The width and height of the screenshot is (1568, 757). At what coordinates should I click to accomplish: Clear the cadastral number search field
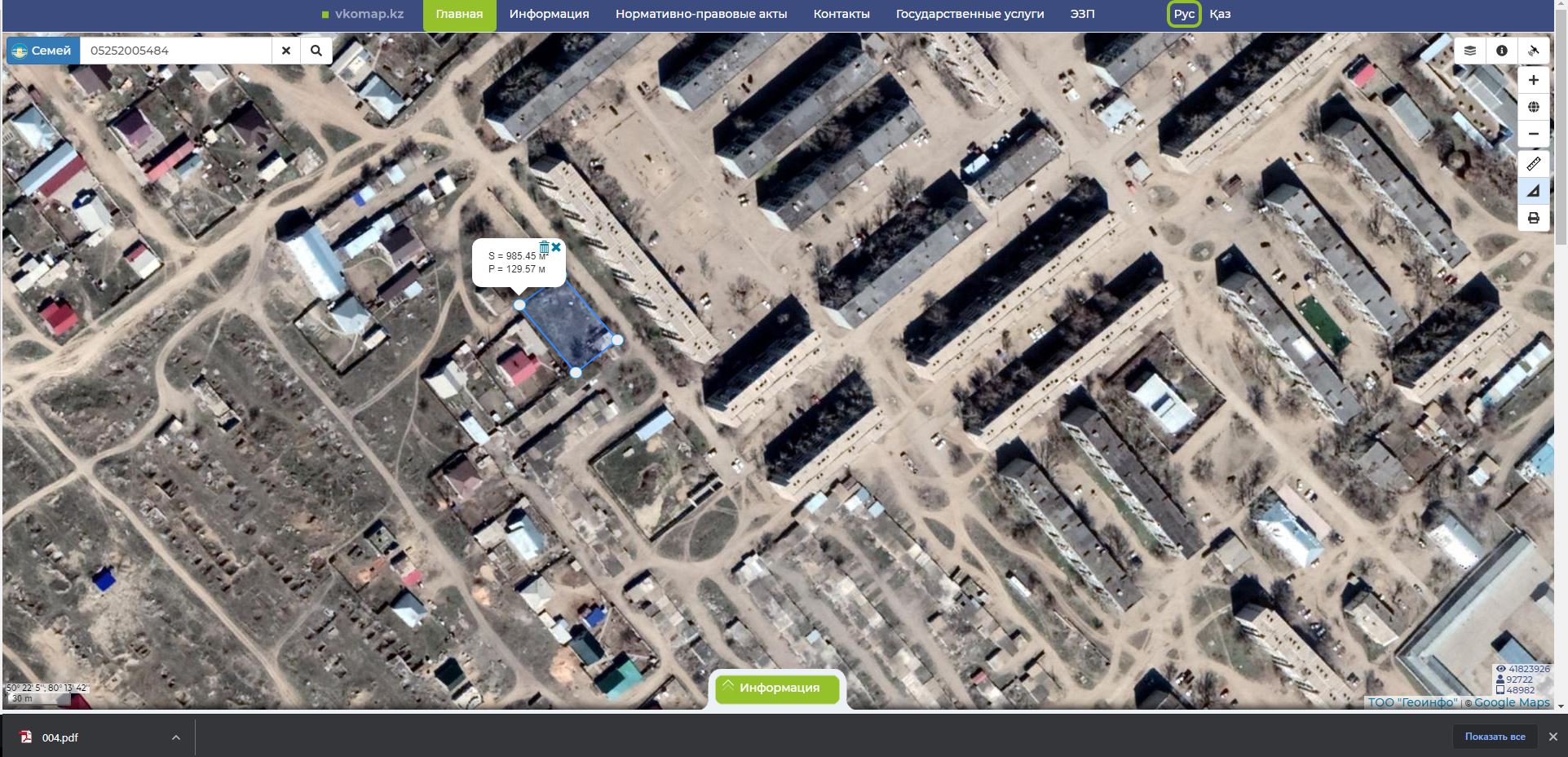[x=286, y=51]
